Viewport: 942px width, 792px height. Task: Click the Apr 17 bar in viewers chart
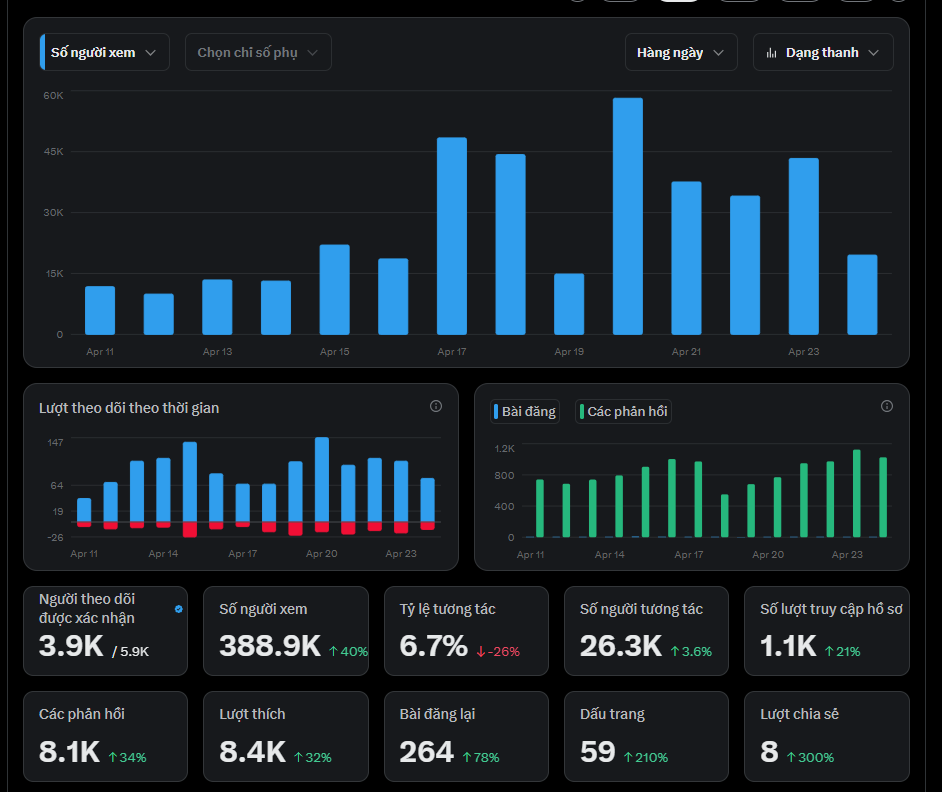click(x=452, y=236)
